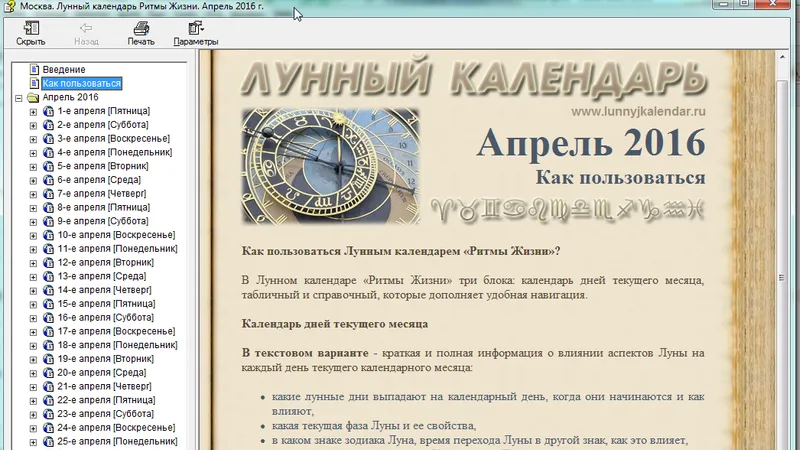
Task: Click the book icon of 15-е апреля
Action: click(x=48, y=304)
